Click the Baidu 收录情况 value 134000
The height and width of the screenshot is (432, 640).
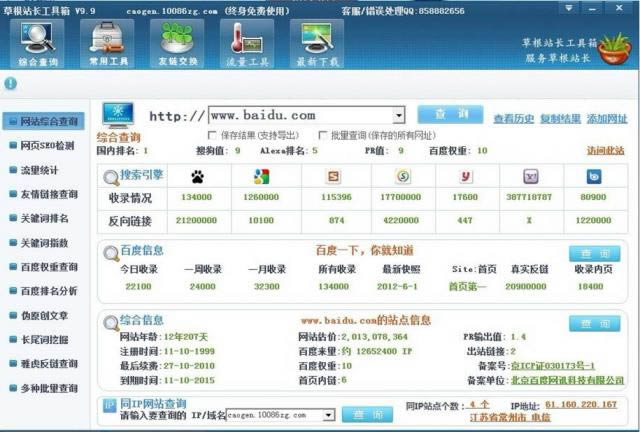point(197,197)
